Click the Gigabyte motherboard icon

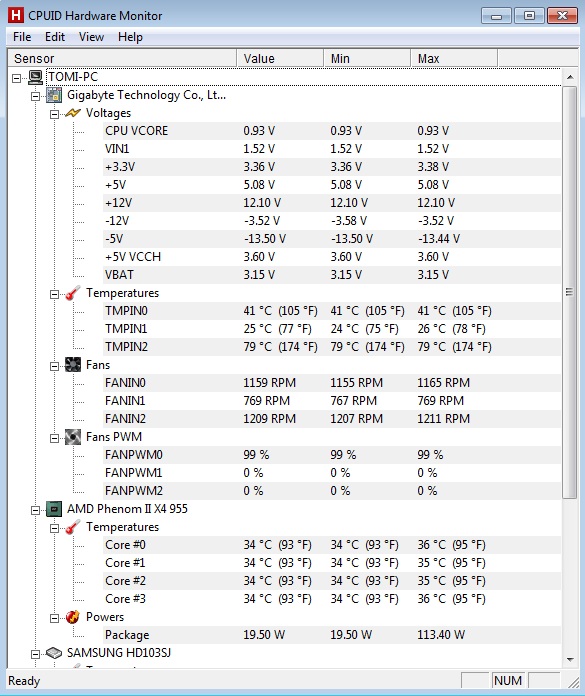click(x=54, y=95)
